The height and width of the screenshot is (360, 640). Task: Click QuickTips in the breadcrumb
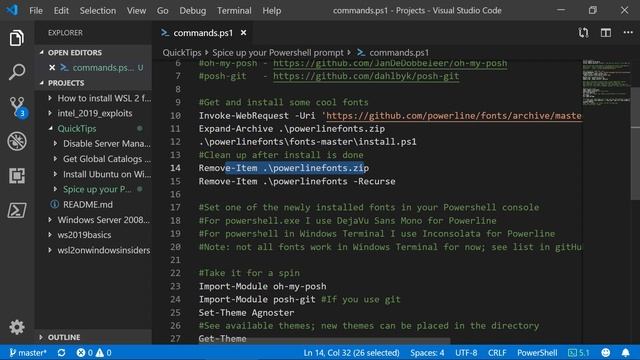tap(182, 53)
